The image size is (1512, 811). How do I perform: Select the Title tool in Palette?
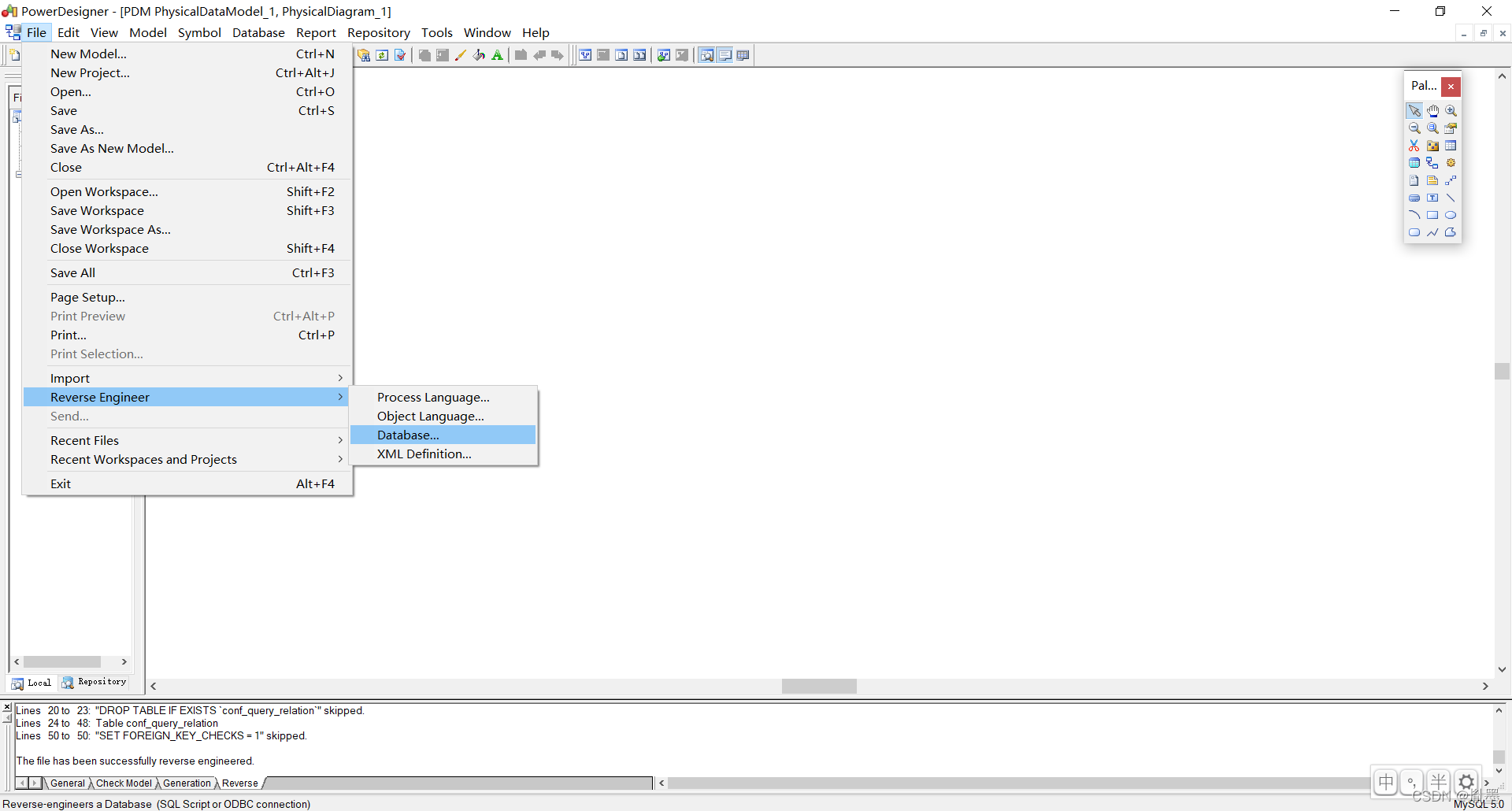[1414, 198]
